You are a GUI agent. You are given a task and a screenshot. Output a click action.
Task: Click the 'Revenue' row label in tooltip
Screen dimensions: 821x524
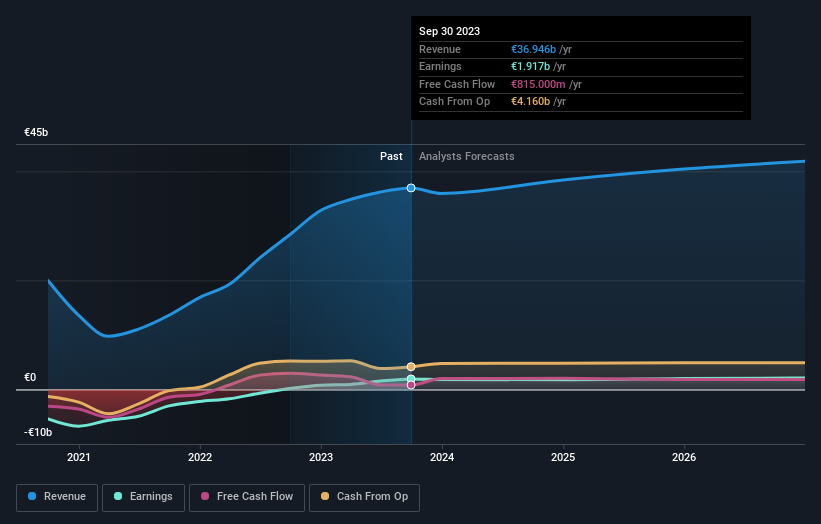pos(440,49)
